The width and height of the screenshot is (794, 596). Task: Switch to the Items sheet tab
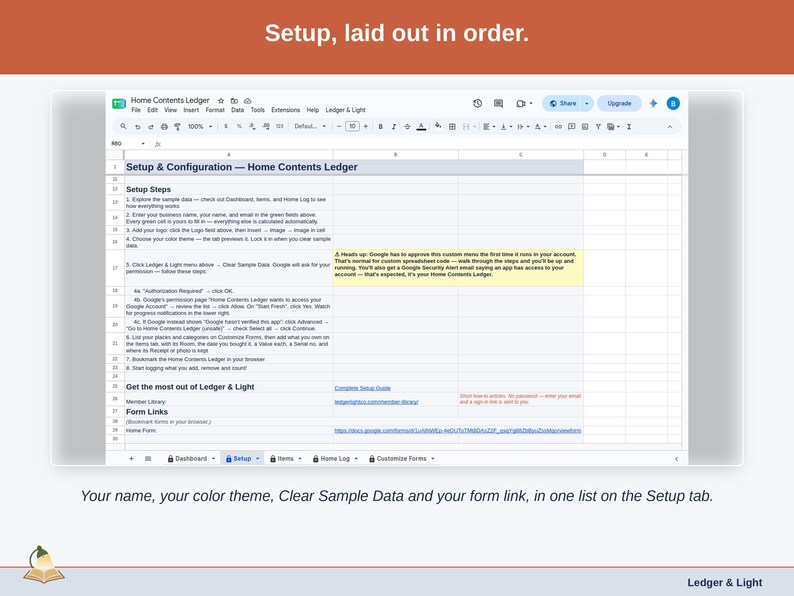pyautogui.click(x=286, y=459)
